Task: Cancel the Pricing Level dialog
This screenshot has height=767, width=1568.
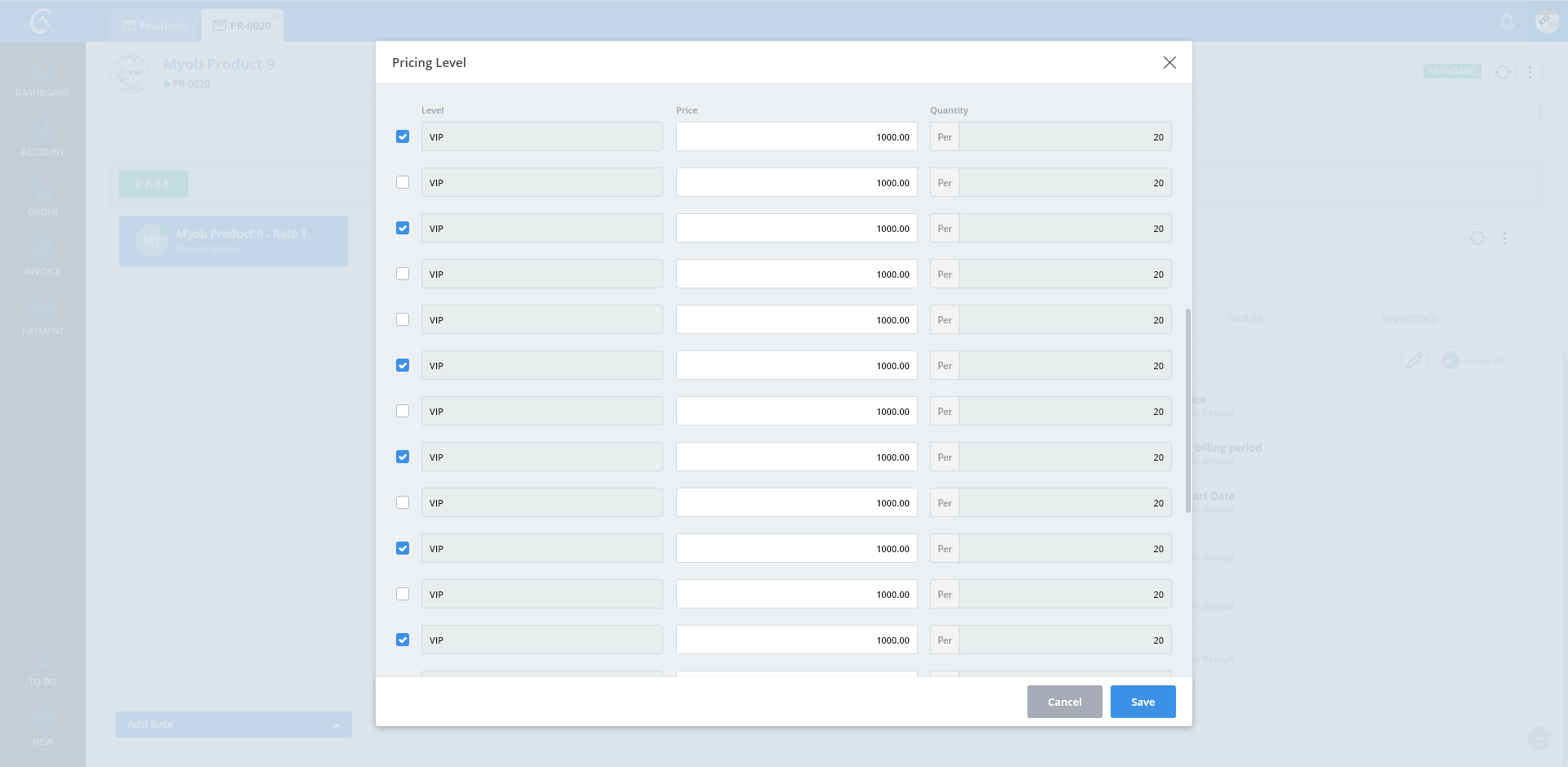Action: [1064, 702]
